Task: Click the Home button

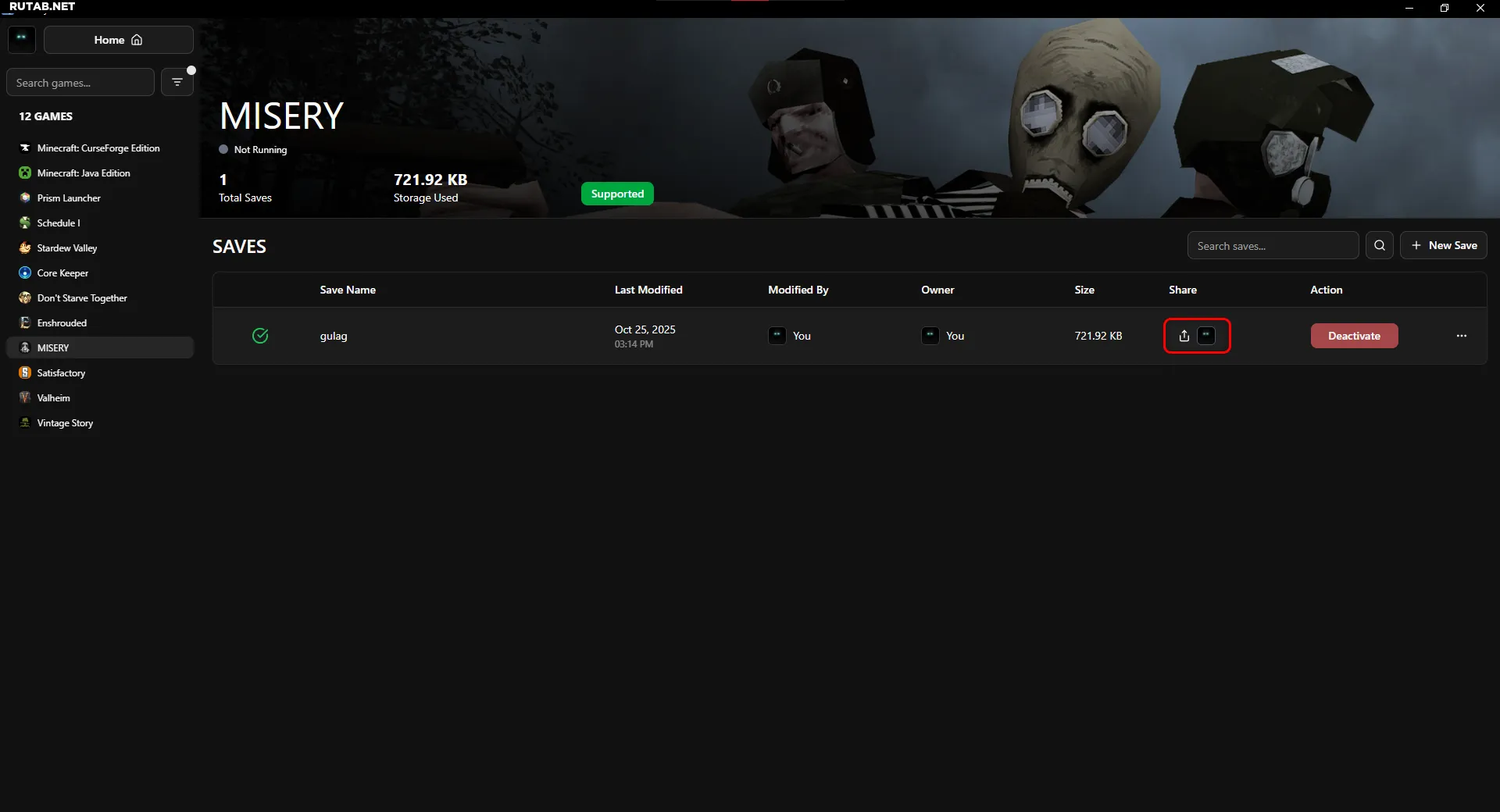Action: point(118,40)
